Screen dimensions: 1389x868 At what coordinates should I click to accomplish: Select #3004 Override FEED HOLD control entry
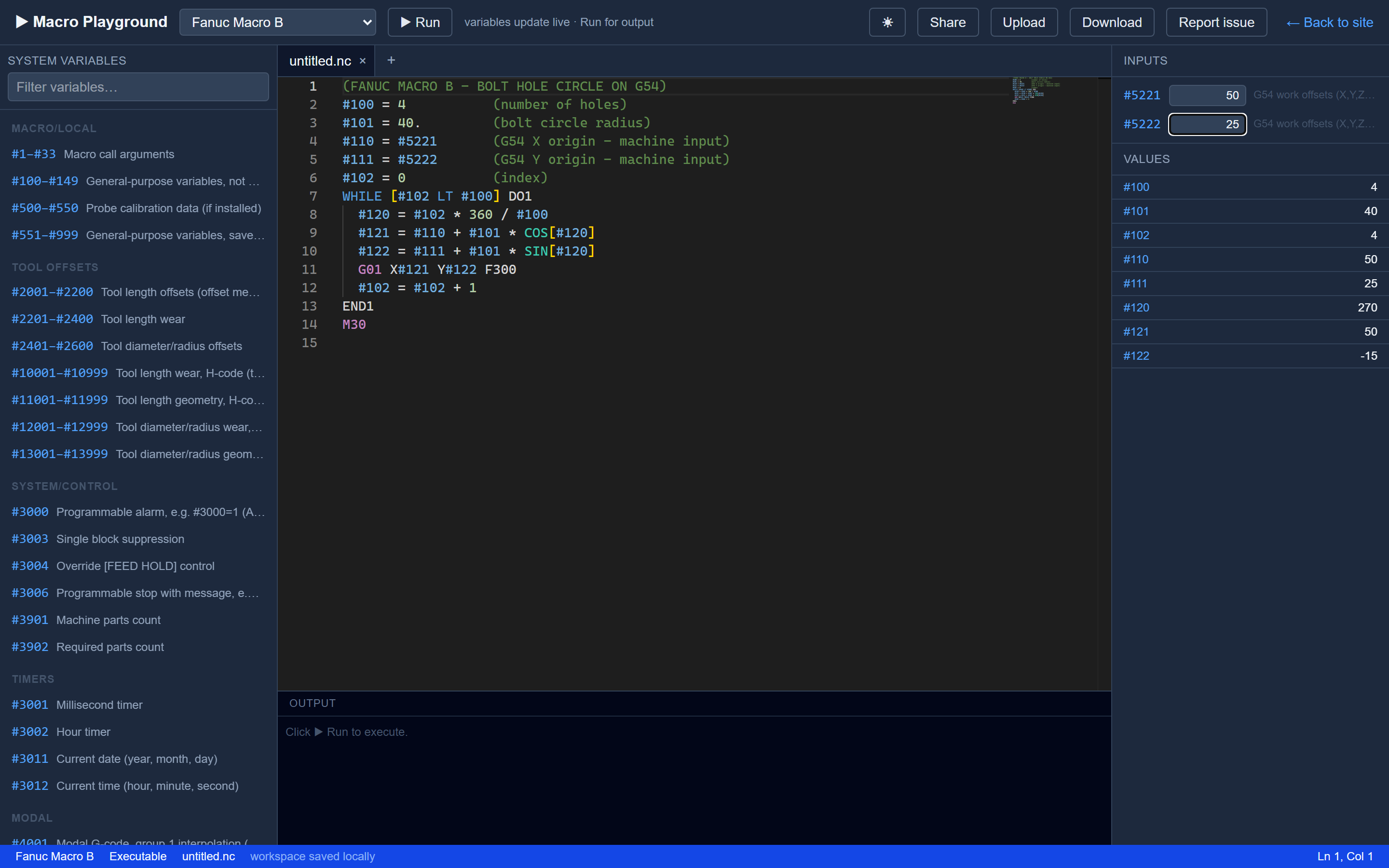pyautogui.click(x=138, y=566)
